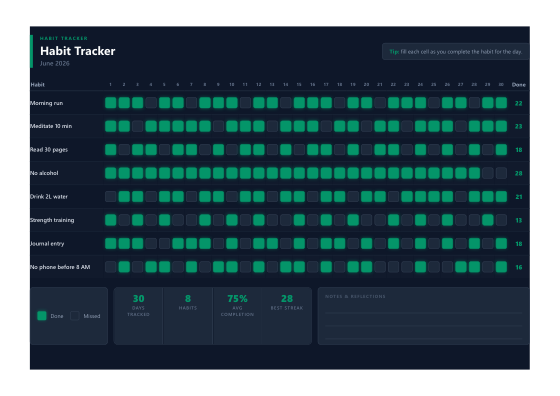
Task: Toggle Strength training cell for day 2
Action: pos(124,220)
